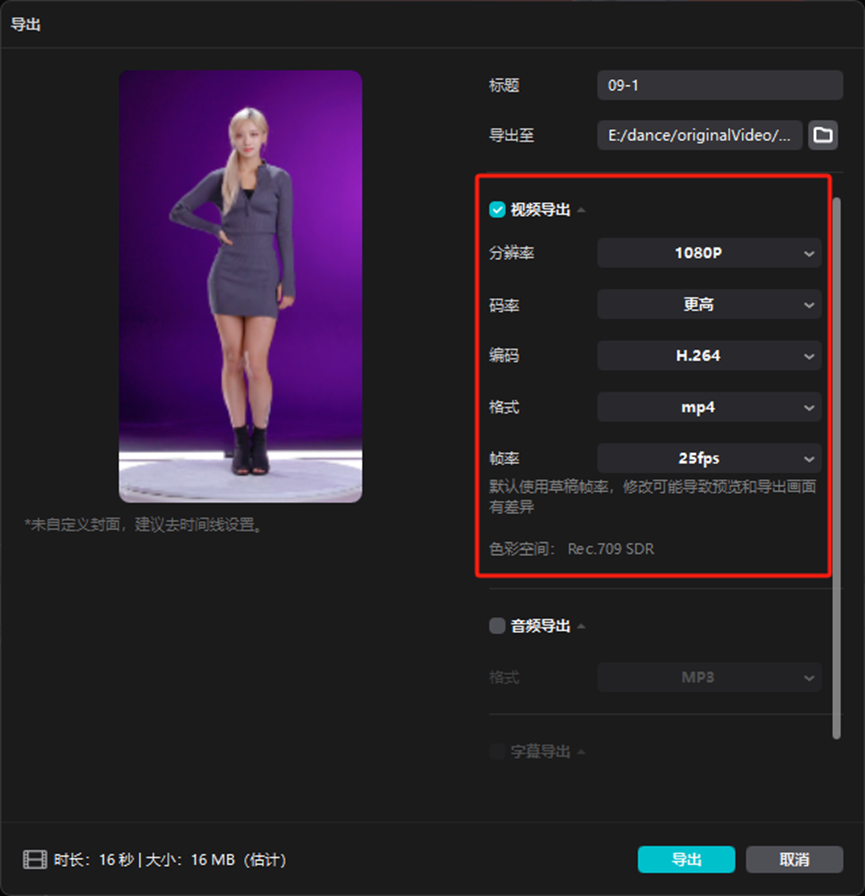This screenshot has width=865, height=896.
Task: Open the 格式 mp4 dropdown
Action: click(x=709, y=407)
